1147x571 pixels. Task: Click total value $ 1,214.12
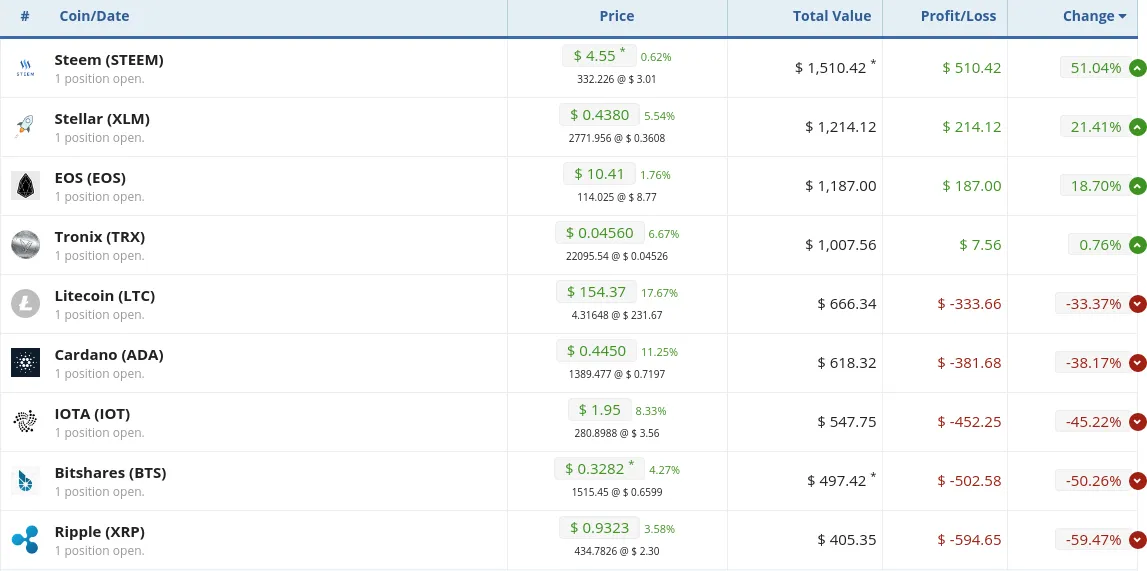[840, 127]
